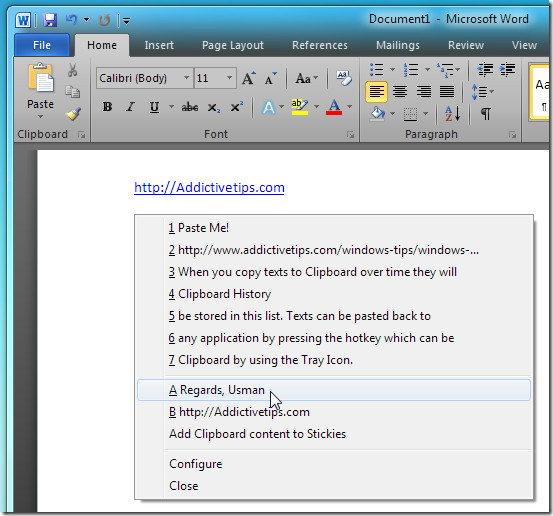Image resolution: width=553 pixels, height=516 pixels.
Task: Open the Undo history dropdown arrow
Action: (86, 20)
